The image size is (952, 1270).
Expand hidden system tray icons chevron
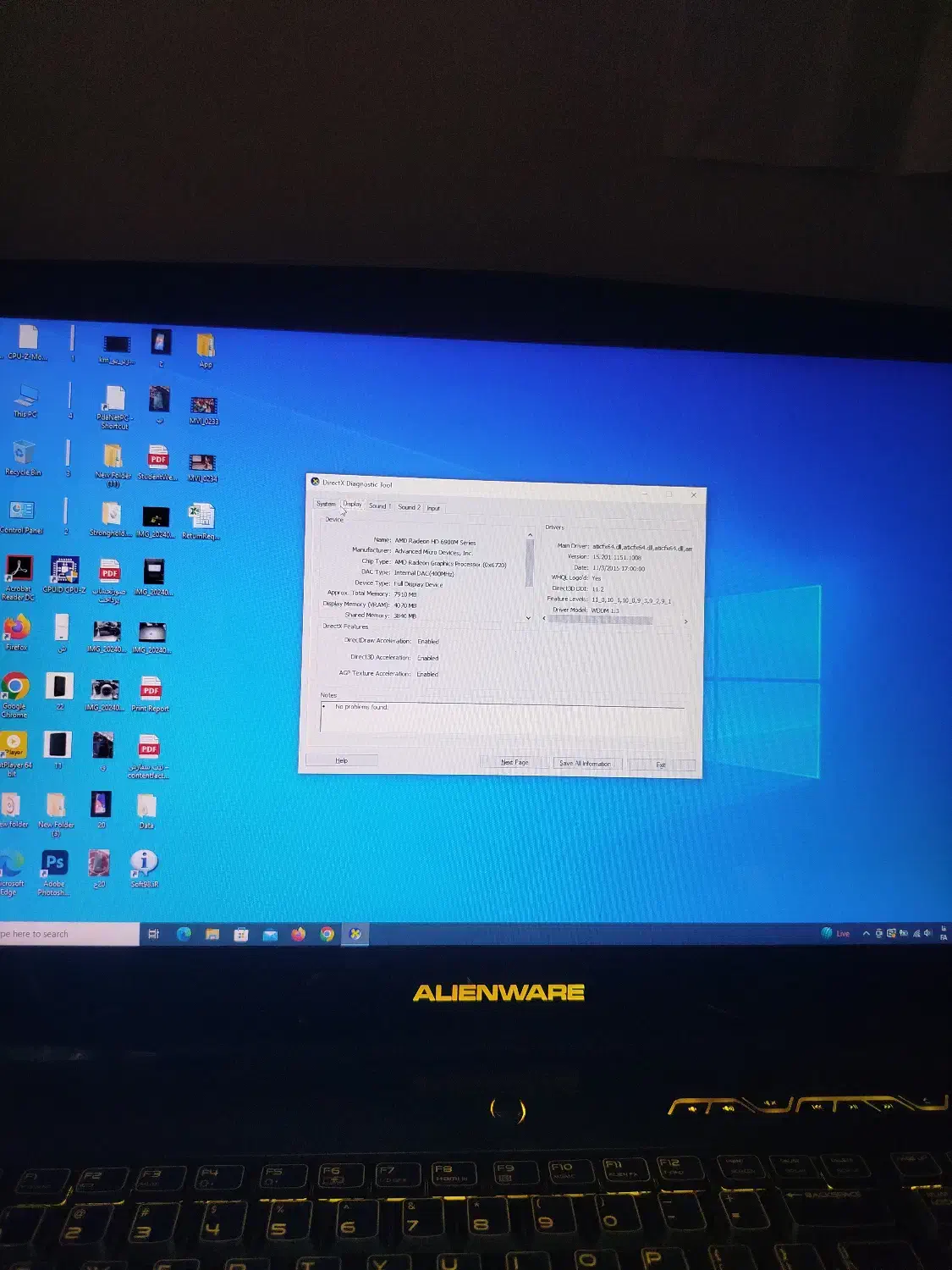click(x=866, y=933)
